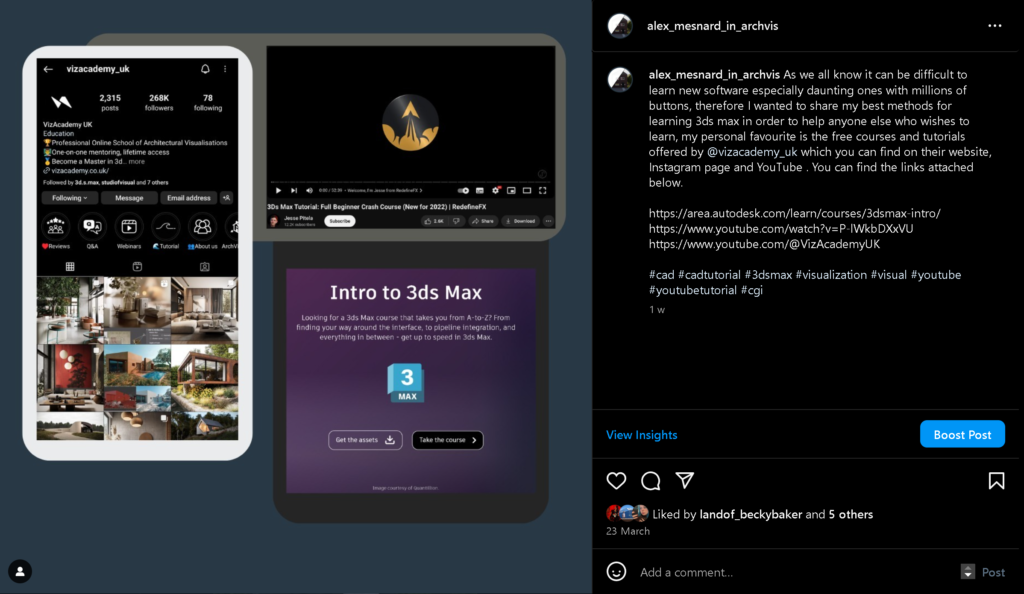Viewport: 1024px width, 594px height.
Task: Click the YouTube Download button
Action: [x=520, y=221]
